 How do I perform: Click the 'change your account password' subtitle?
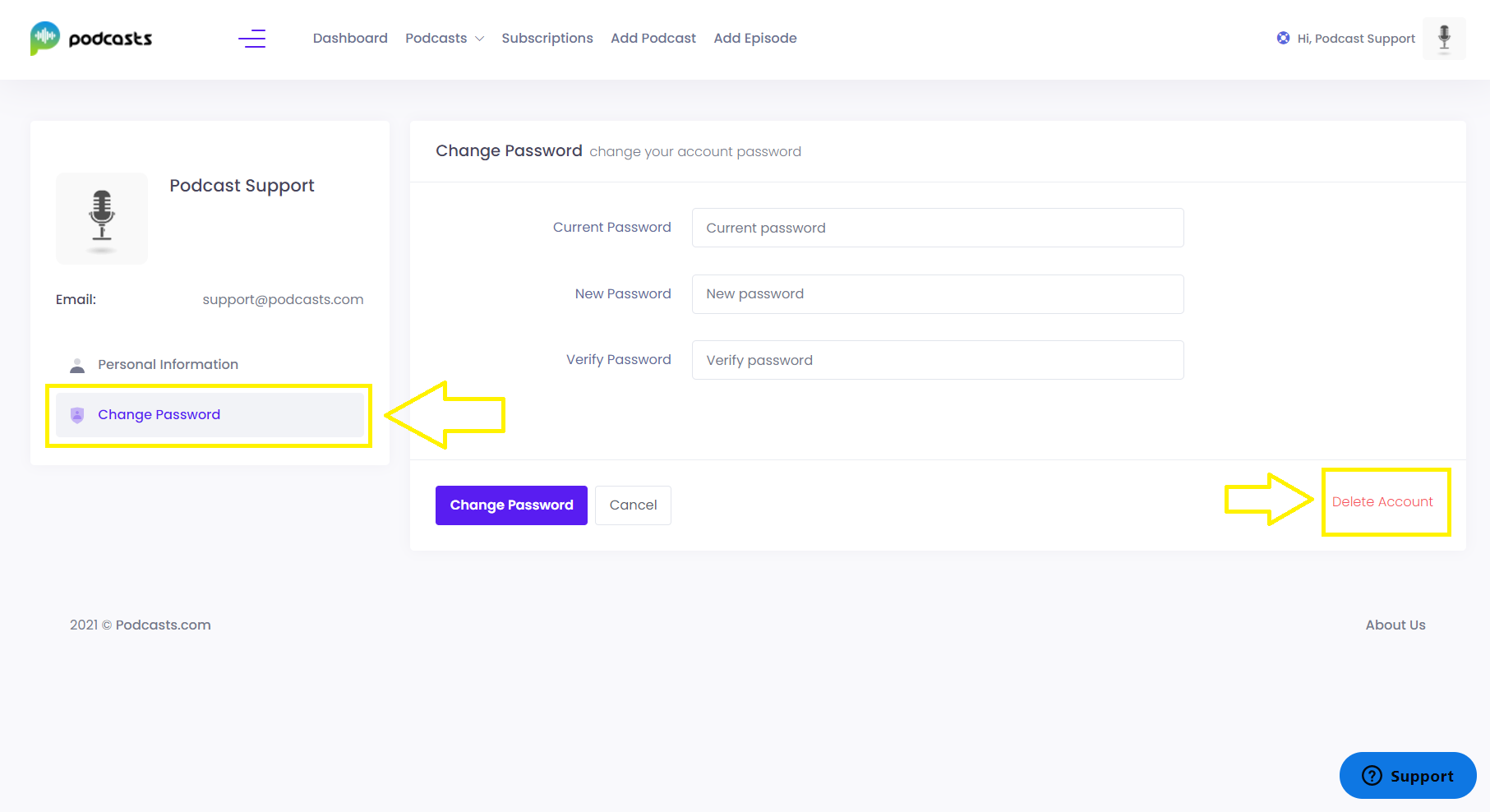pyautogui.click(x=695, y=151)
